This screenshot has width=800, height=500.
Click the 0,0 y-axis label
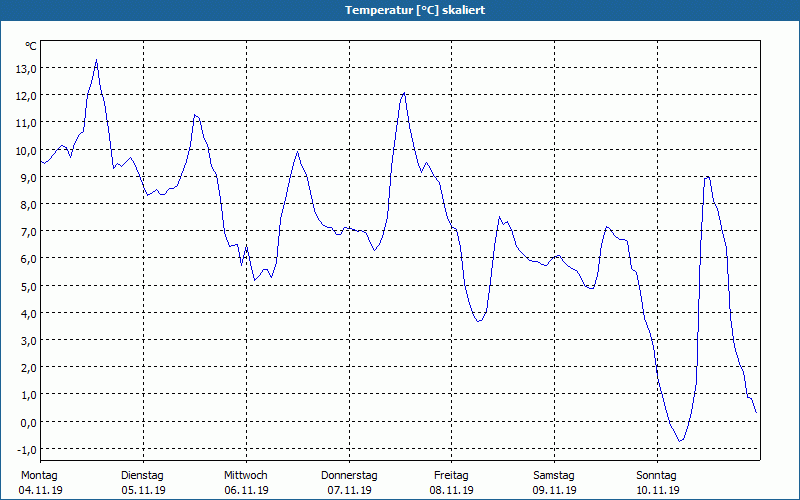(28, 422)
